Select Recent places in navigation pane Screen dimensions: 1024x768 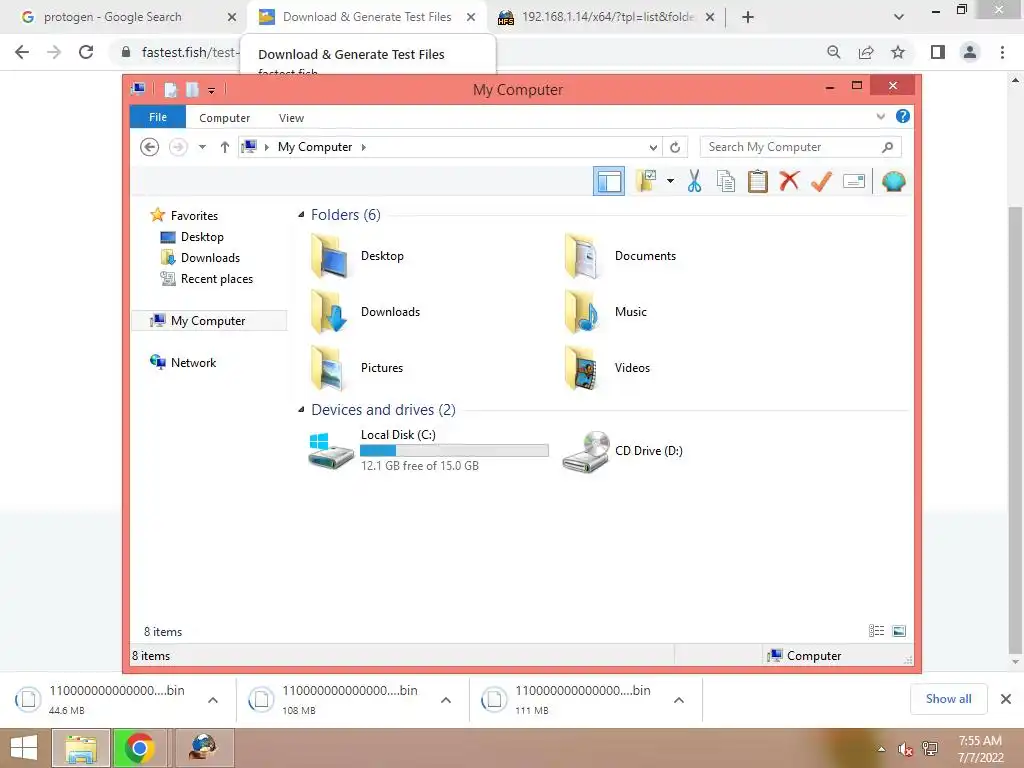point(206,279)
